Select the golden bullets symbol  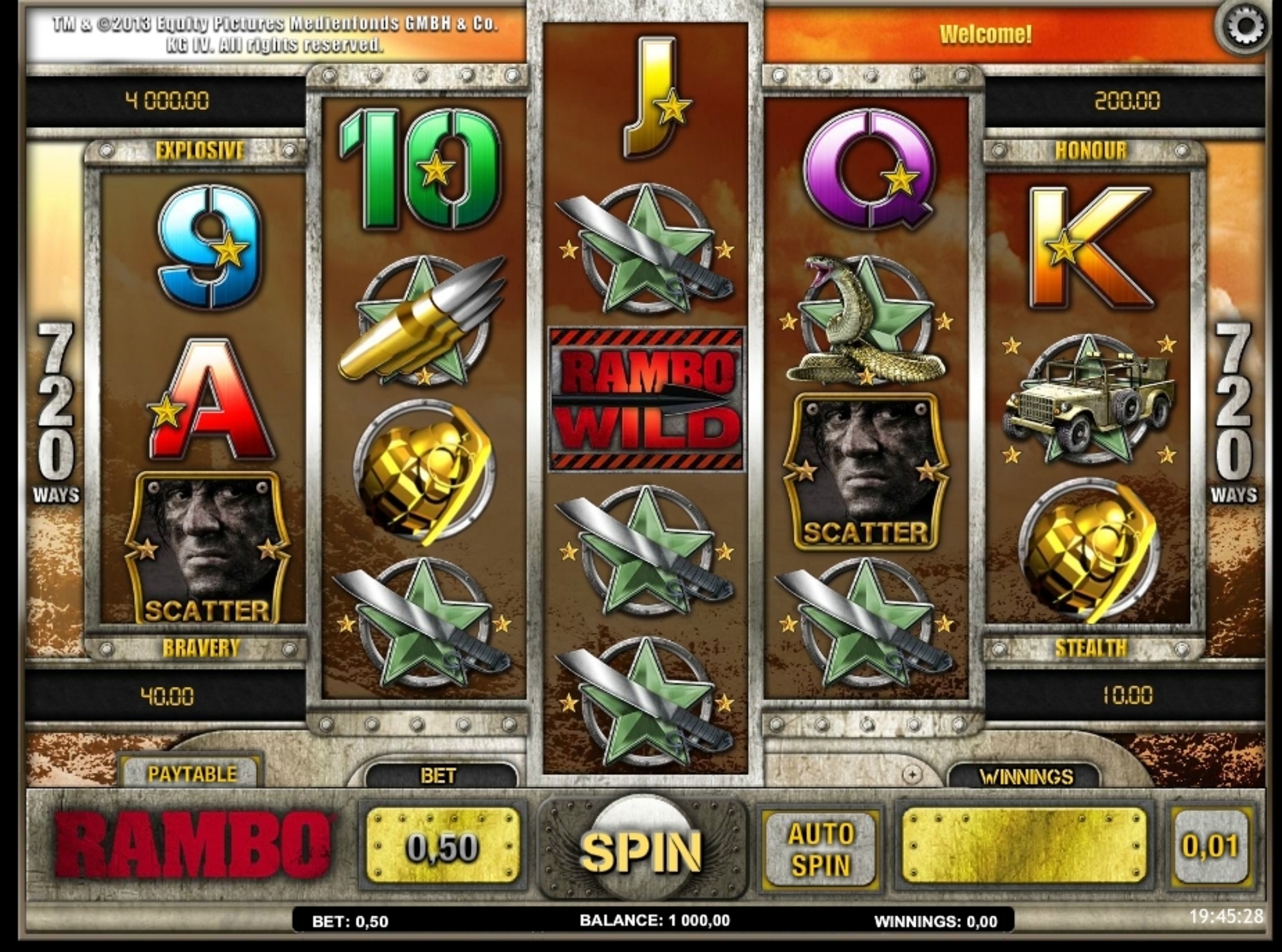click(x=423, y=321)
